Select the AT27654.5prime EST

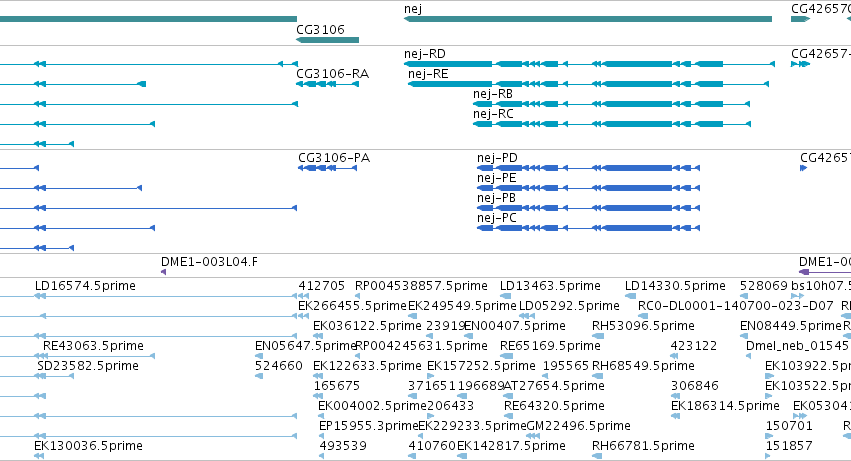[554, 386]
